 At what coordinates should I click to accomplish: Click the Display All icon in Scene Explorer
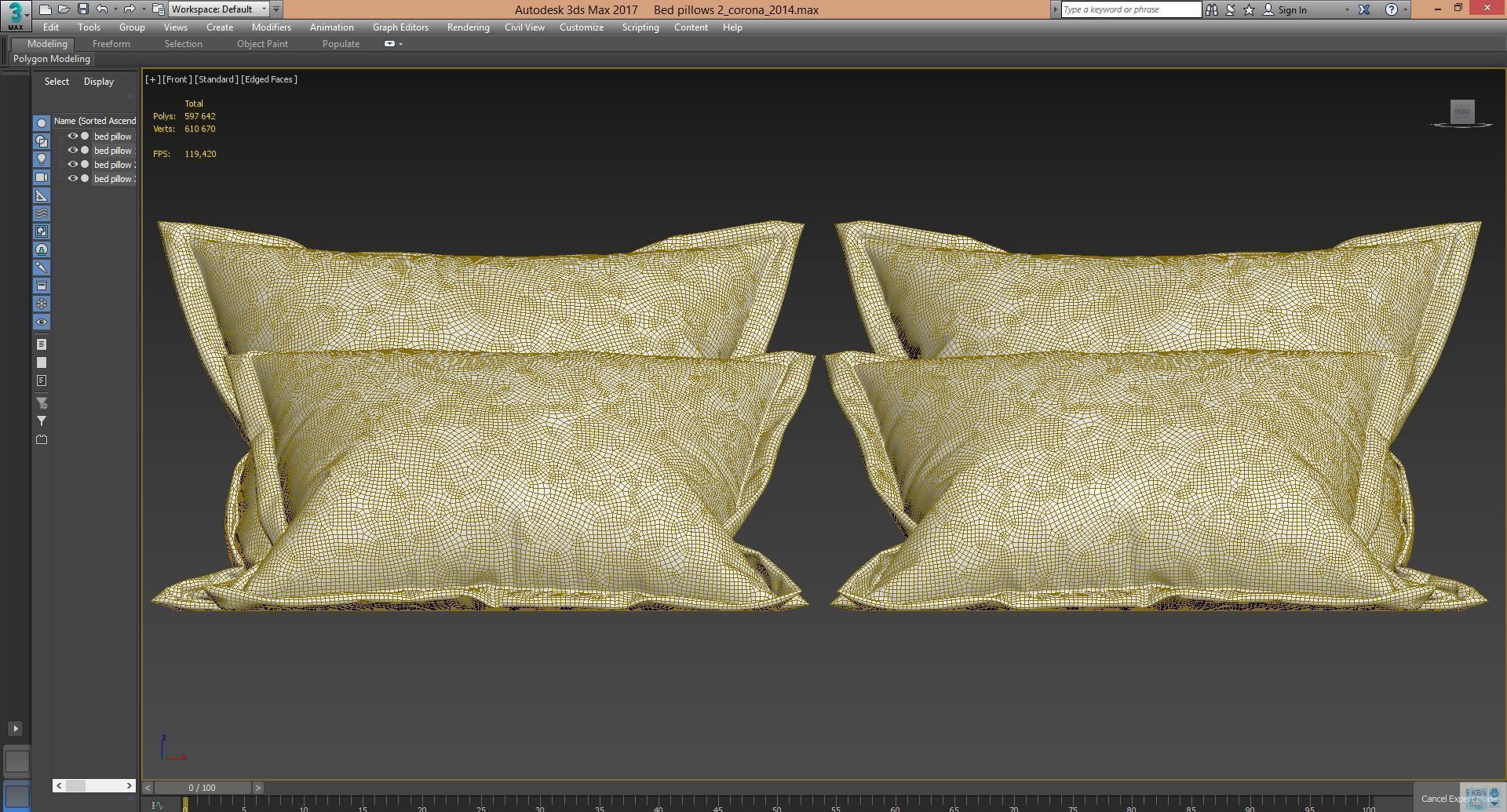click(42, 344)
